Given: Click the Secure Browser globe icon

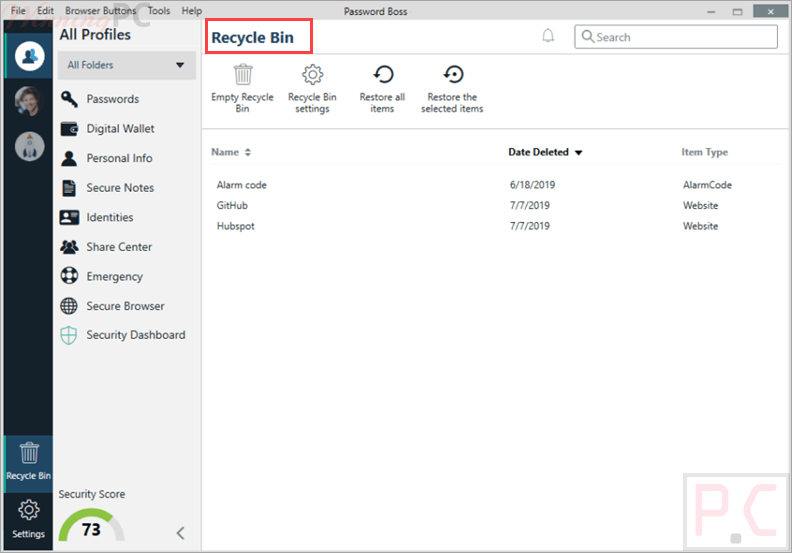Looking at the screenshot, I should (x=69, y=306).
